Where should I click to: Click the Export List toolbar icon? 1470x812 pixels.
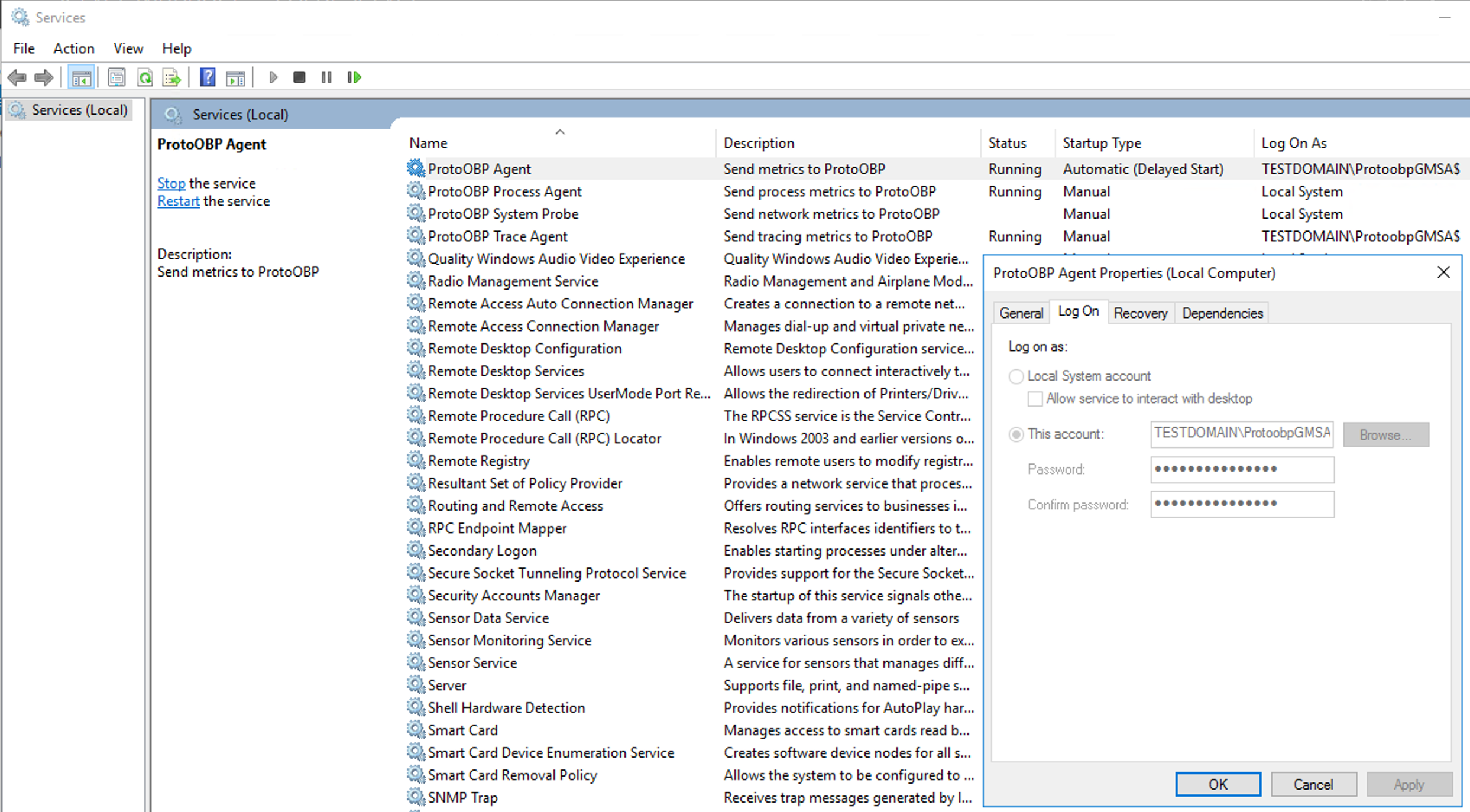(171, 77)
